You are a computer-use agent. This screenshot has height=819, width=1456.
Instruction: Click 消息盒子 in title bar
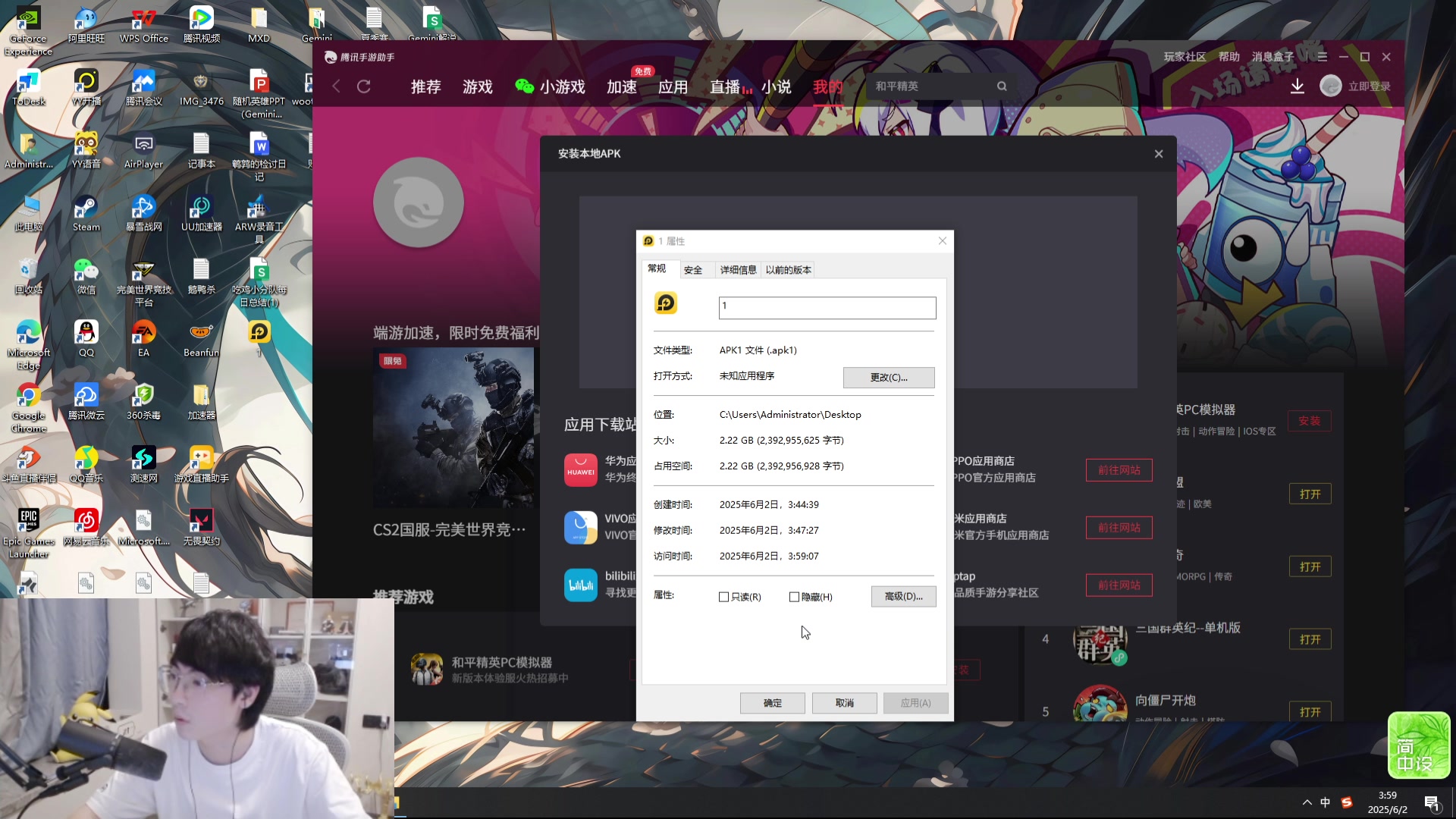pyautogui.click(x=1273, y=57)
